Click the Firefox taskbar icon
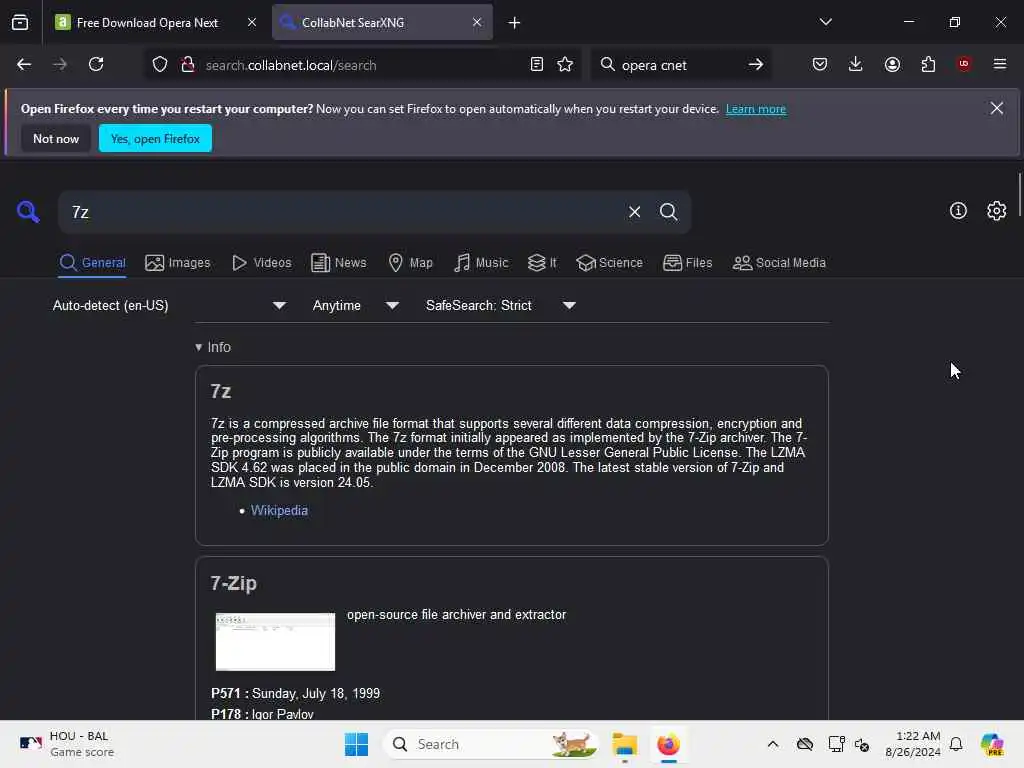 pyautogui.click(x=668, y=744)
